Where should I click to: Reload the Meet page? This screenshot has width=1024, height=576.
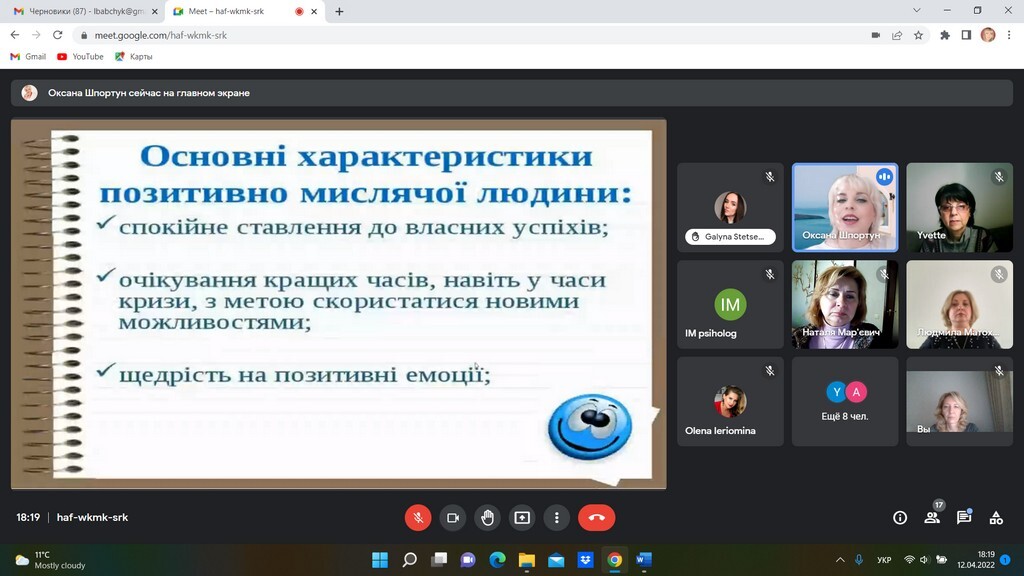click(57, 35)
